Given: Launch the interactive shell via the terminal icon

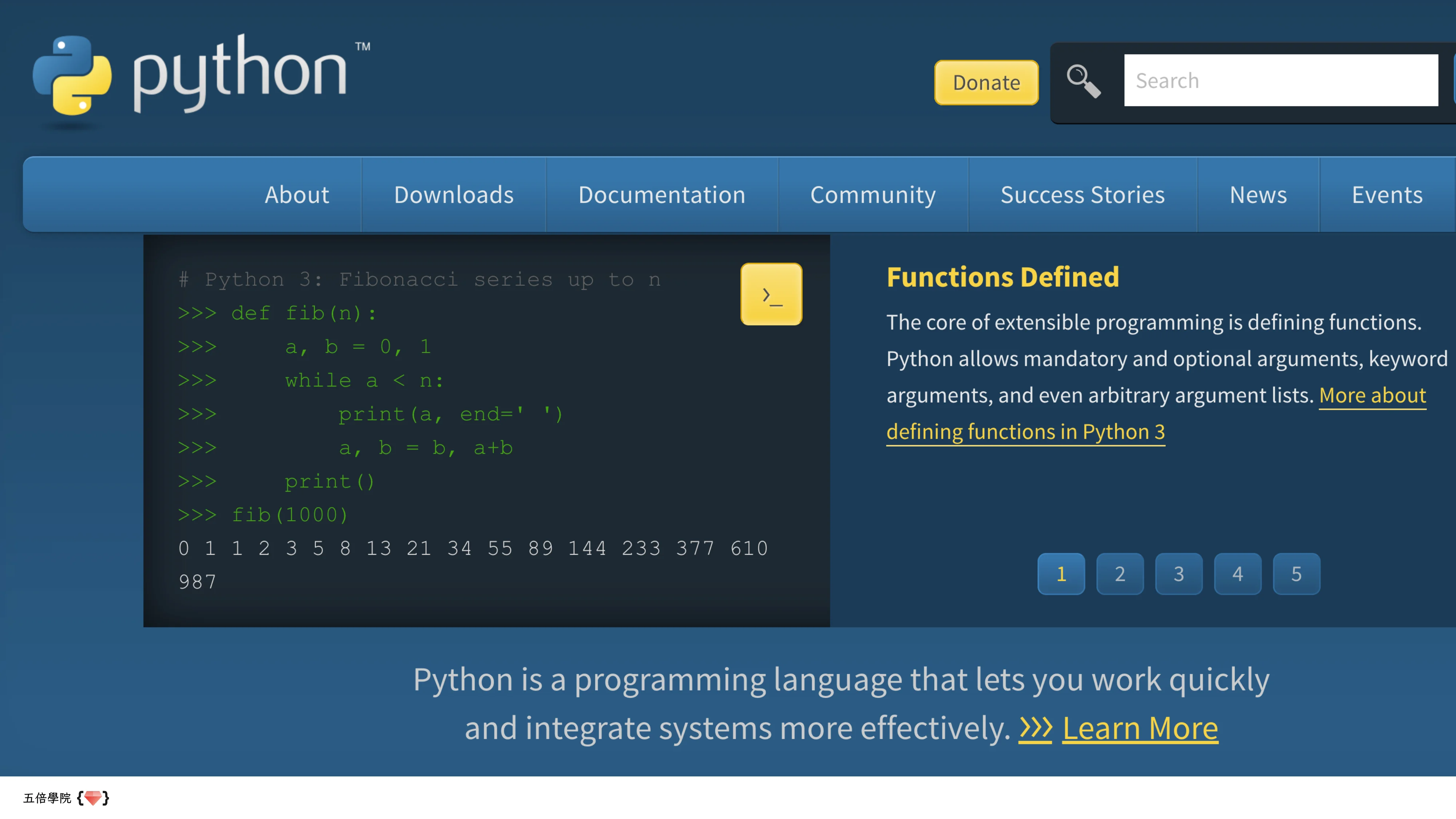Looking at the screenshot, I should [772, 293].
